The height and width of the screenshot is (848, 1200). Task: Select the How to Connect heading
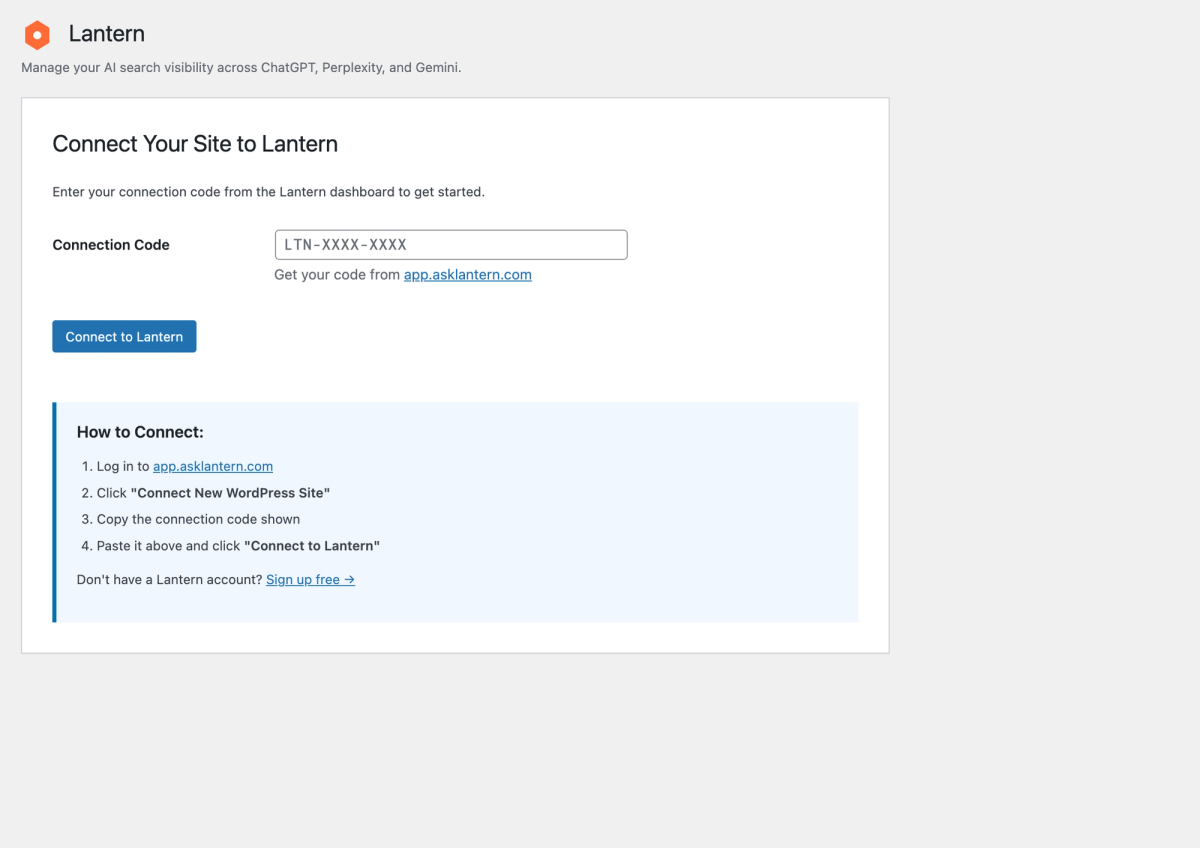pos(140,431)
